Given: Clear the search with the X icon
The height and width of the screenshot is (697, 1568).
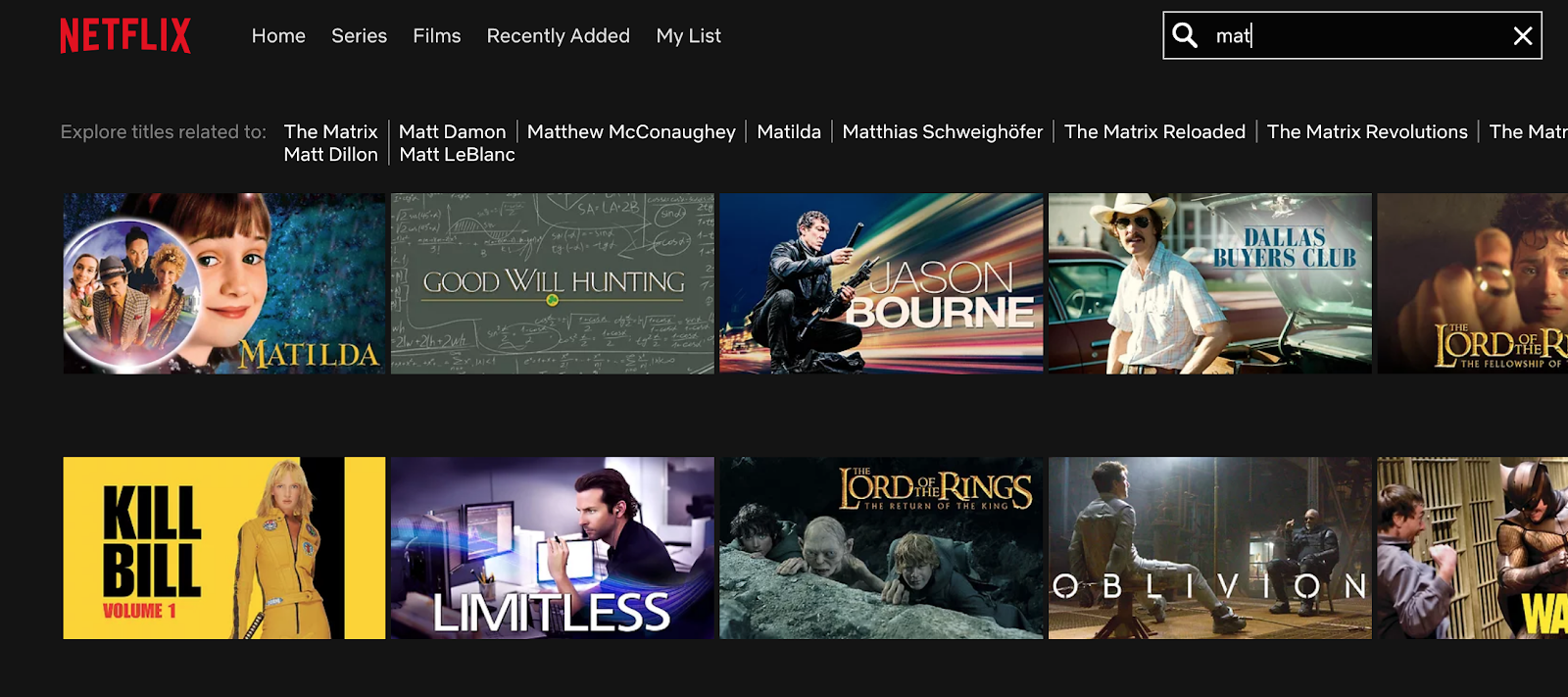Looking at the screenshot, I should tap(1523, 36).
